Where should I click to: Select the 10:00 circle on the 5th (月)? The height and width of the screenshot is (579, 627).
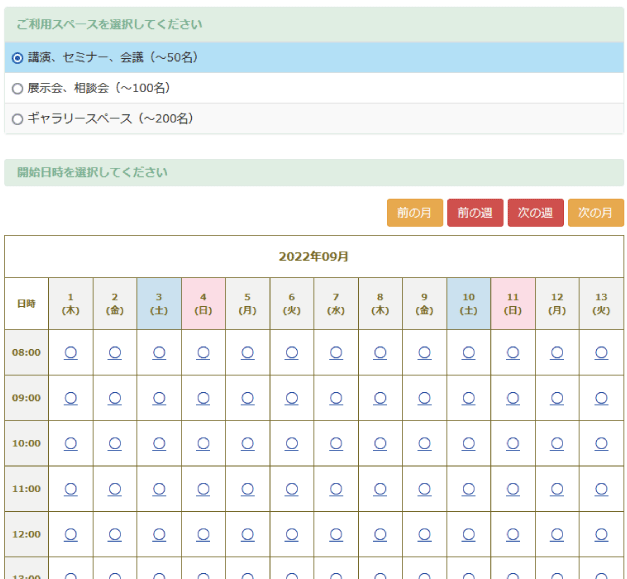[247, 443]
